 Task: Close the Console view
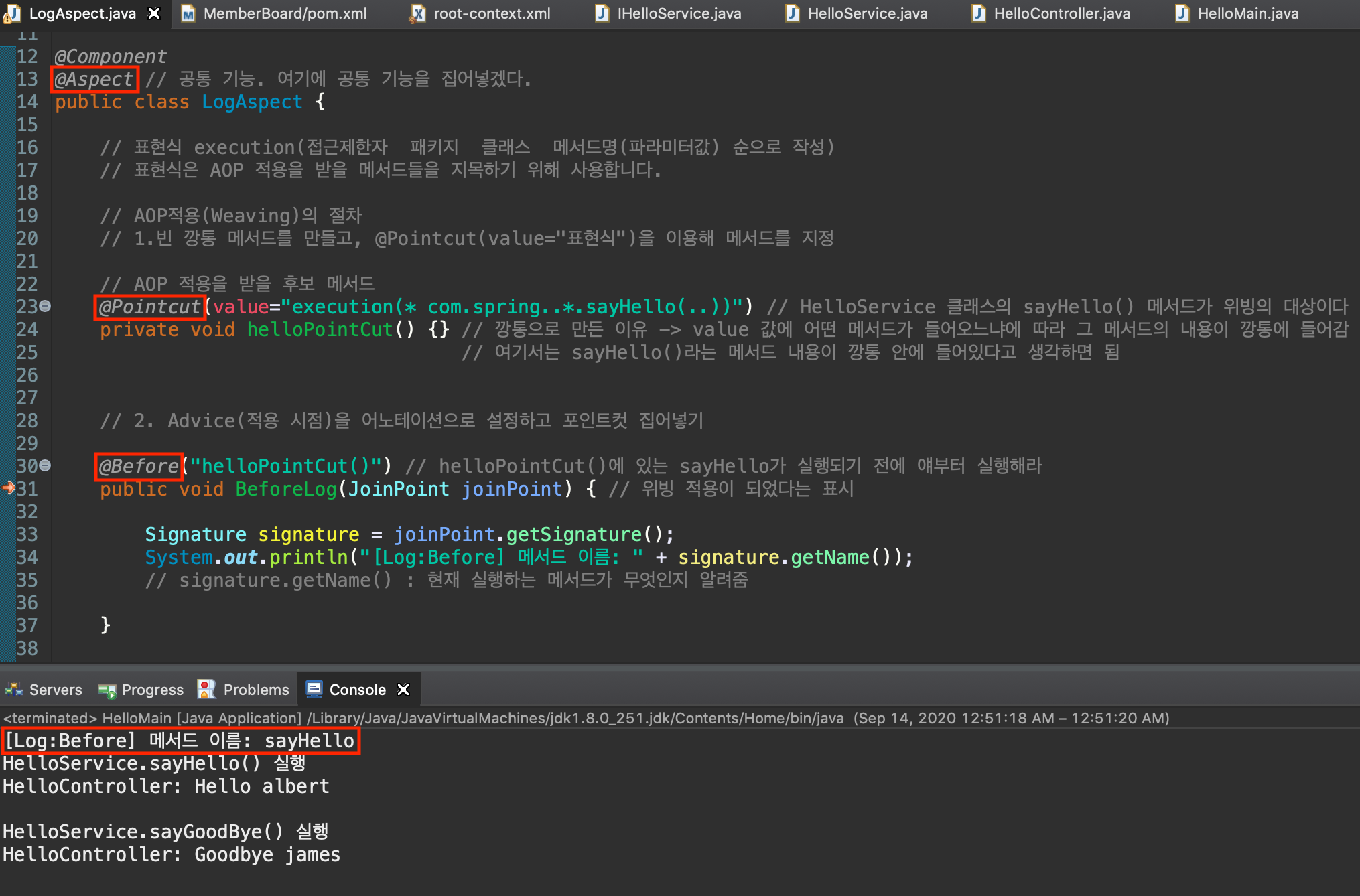coord(403,690)
